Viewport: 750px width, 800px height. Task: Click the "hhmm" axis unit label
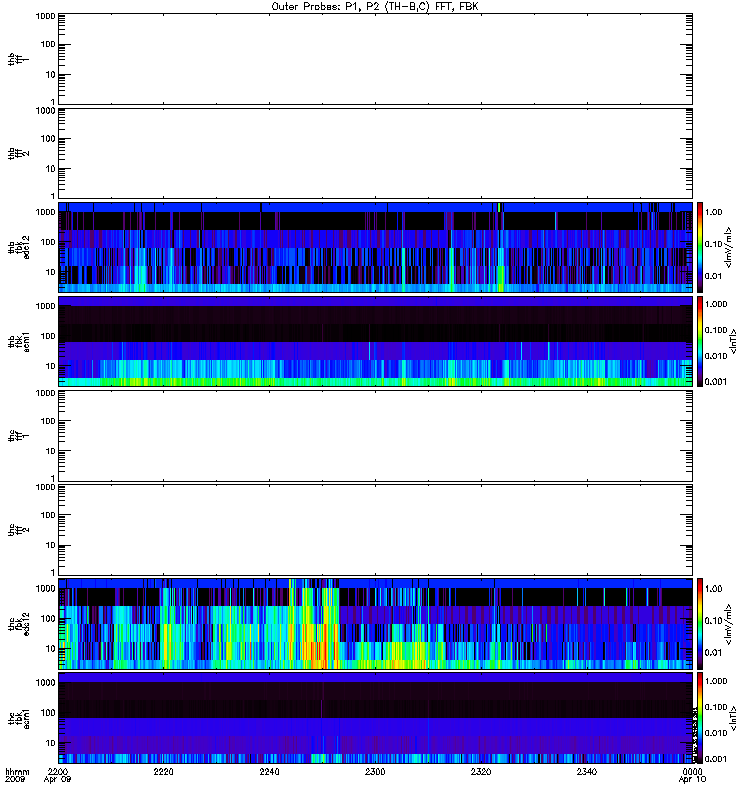17,772
